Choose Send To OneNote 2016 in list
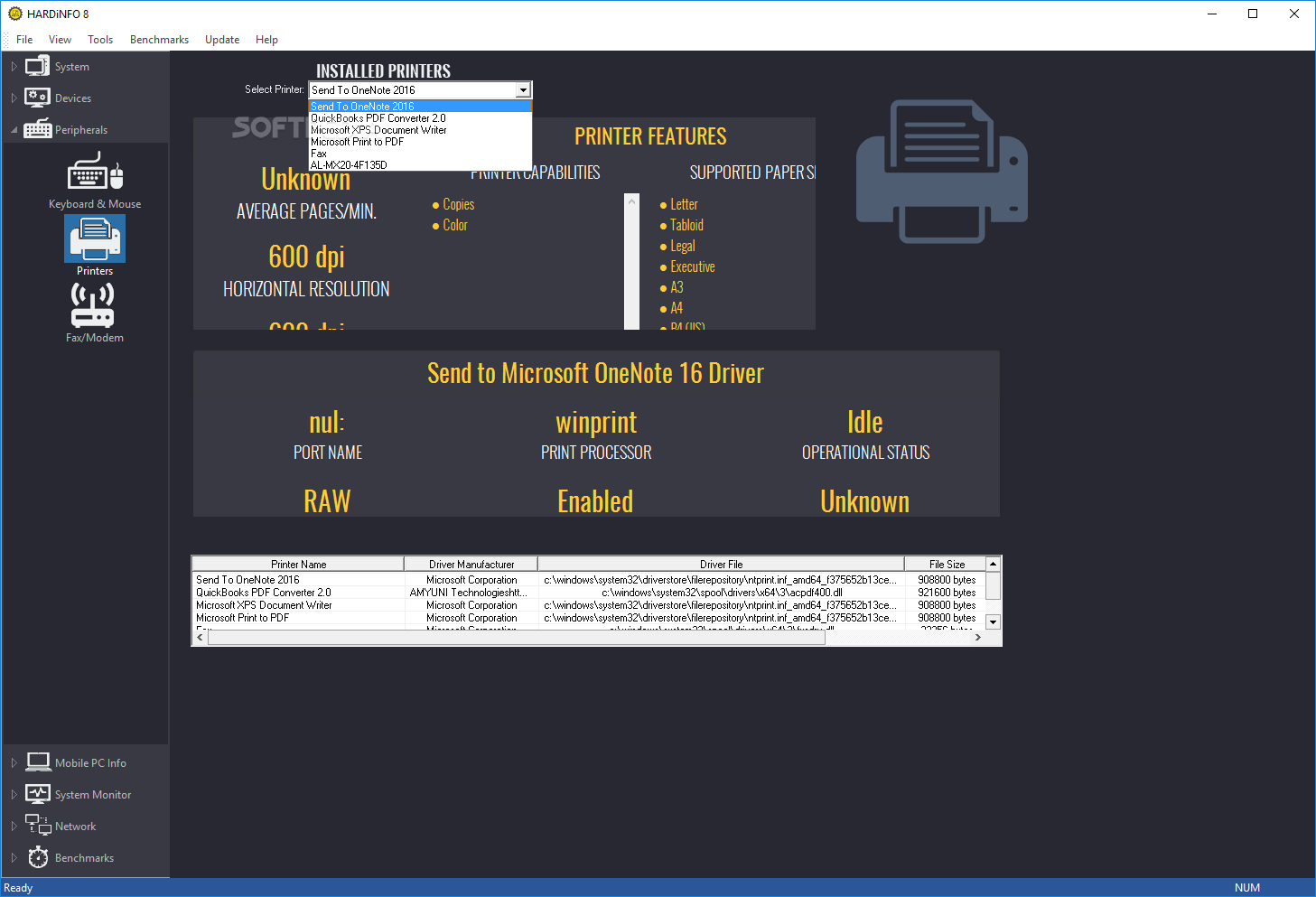Viewport: 1316px width, 897px height. tap(420, 107)
